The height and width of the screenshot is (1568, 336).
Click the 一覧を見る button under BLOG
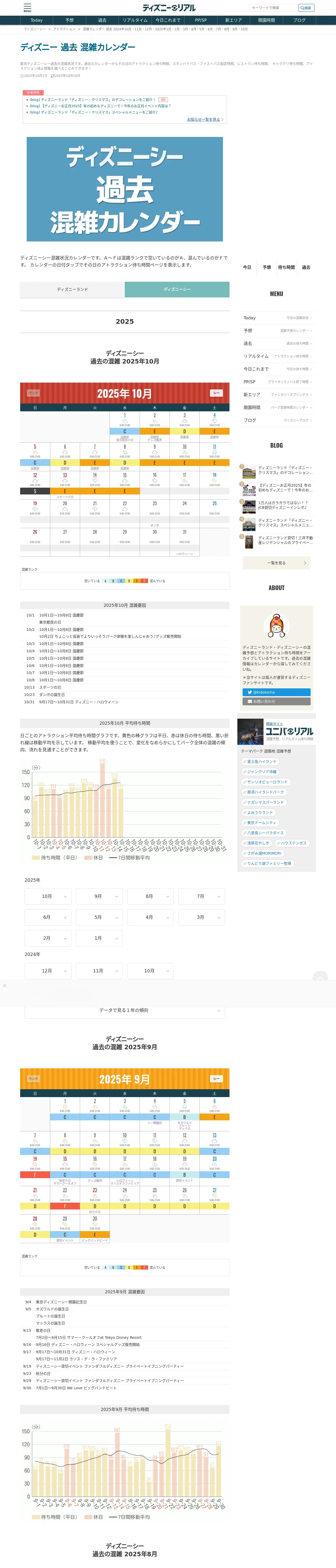coord(276,563)
